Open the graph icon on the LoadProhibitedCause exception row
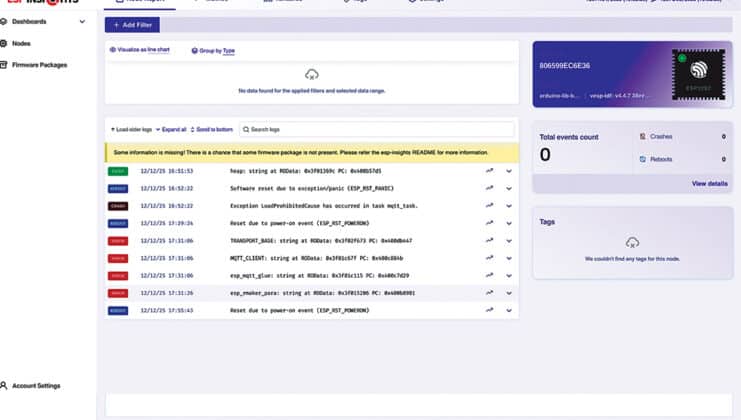This screenshot has height=420, width=741. click(490, 206)
